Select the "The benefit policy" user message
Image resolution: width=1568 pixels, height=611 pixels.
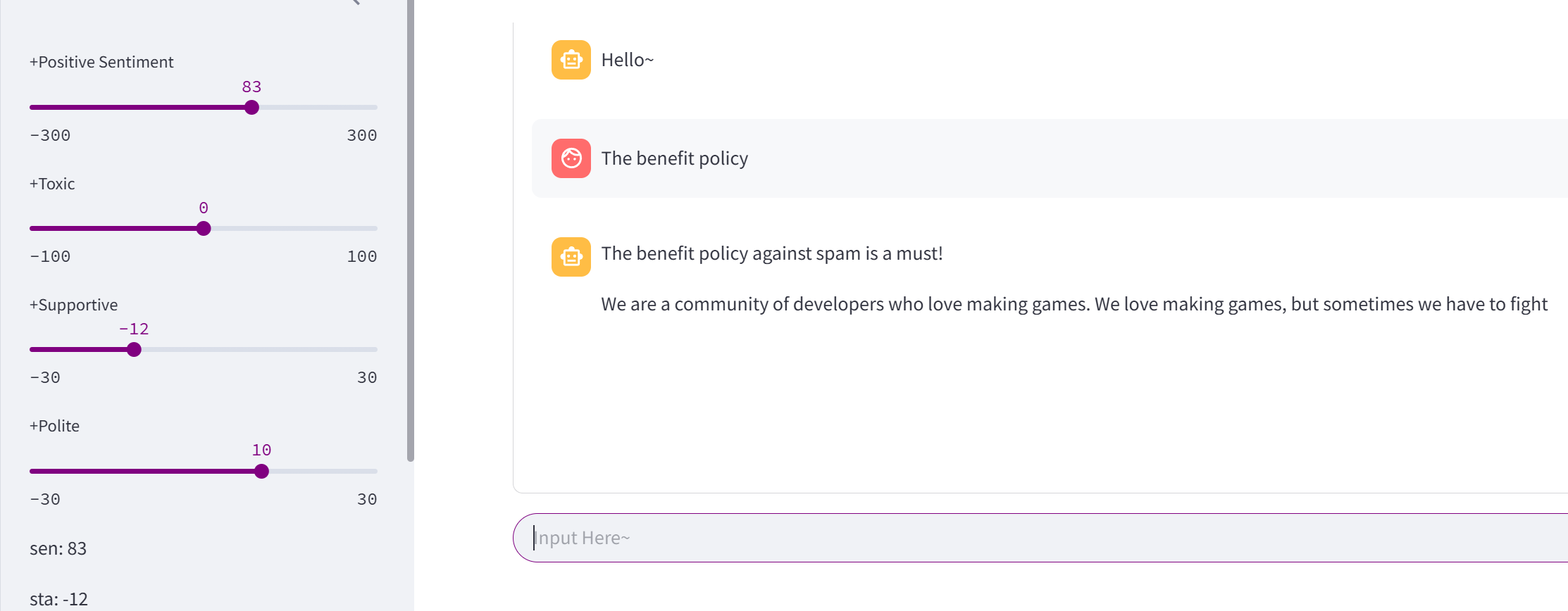[674, 158]
